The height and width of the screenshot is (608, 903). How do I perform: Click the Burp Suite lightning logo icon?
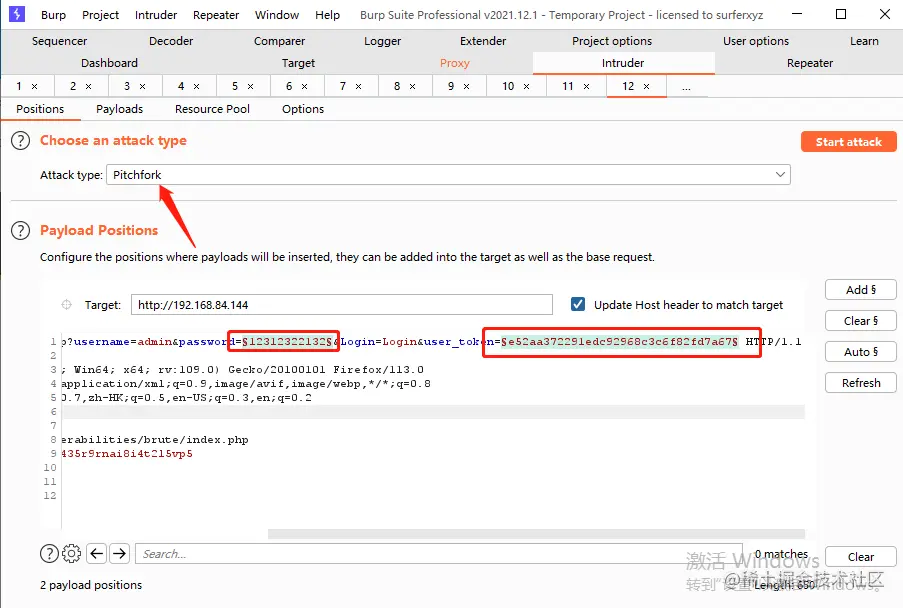point(17,14)
